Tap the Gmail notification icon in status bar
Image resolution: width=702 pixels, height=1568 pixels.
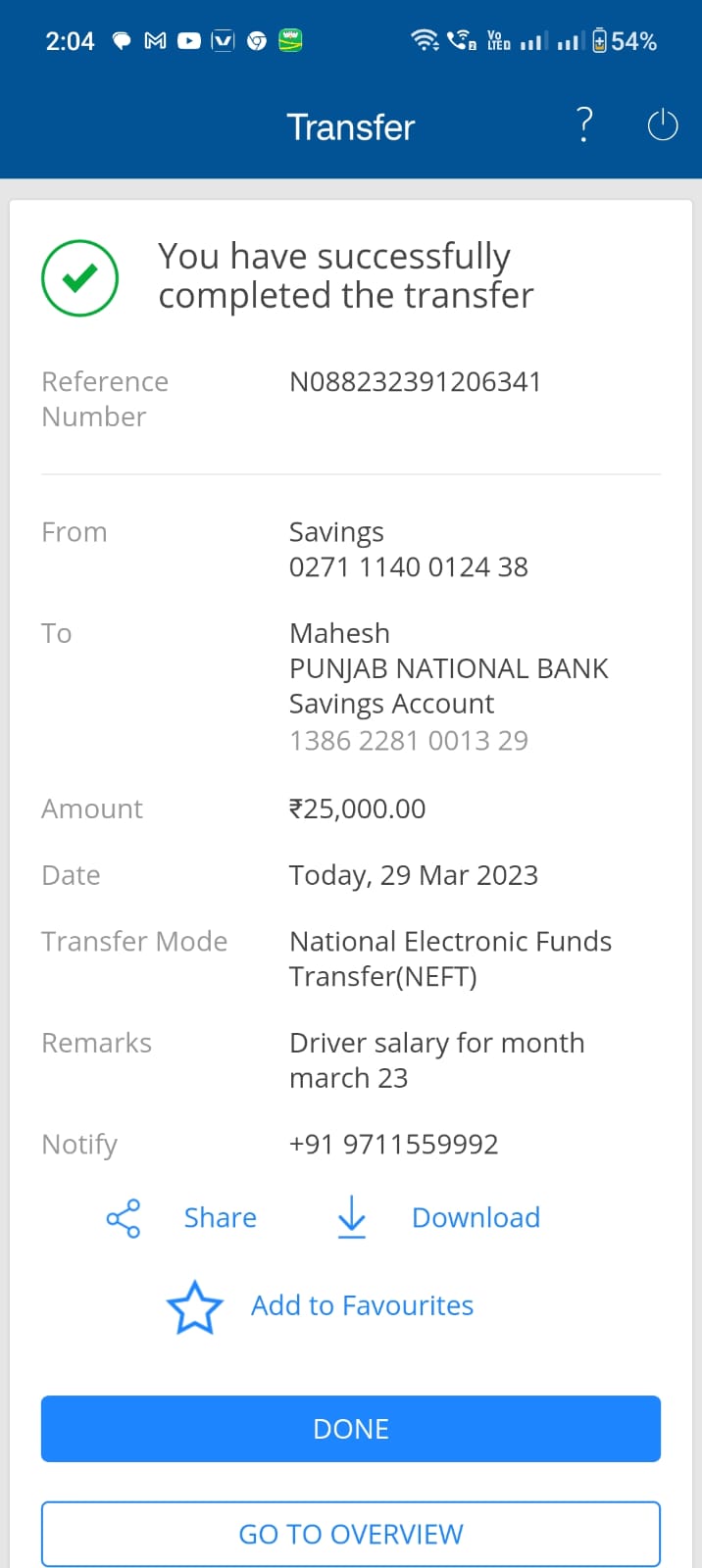pyautogui.click(x=155, y=41)
